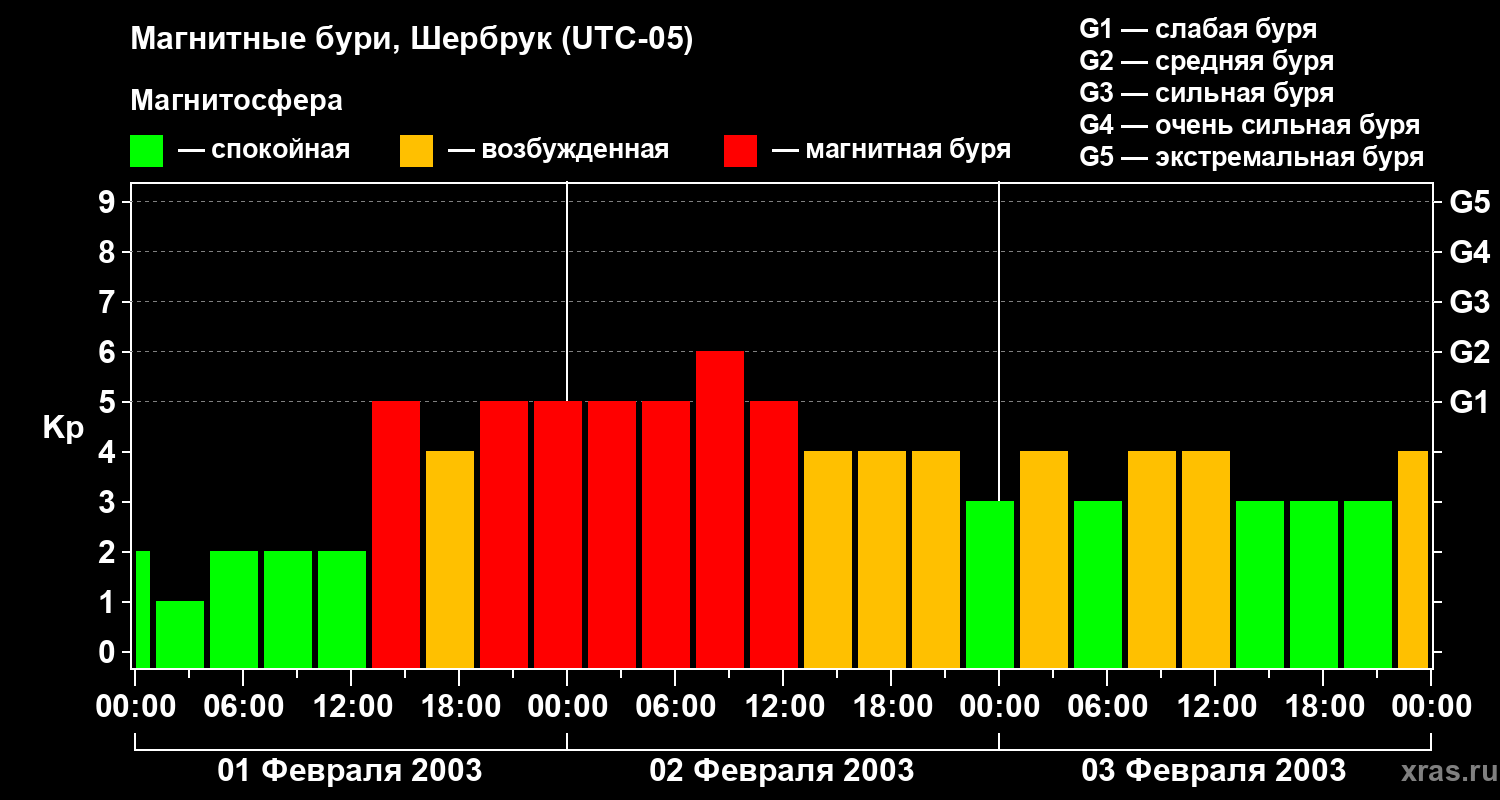1500x800 pixels.
Task: Click the "G1 — слабая буря" legend line
Action: point(1198,29)
